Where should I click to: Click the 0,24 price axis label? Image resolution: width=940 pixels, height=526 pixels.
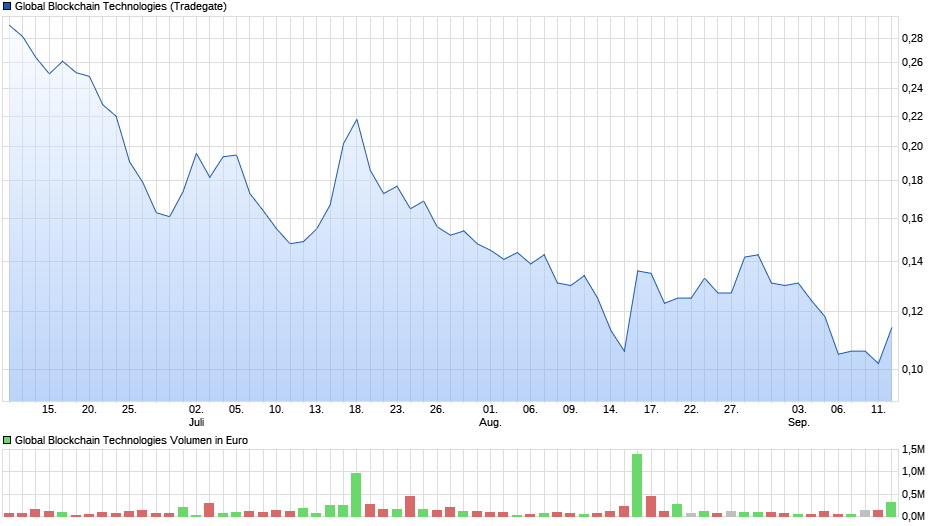[x=912, y=89]
